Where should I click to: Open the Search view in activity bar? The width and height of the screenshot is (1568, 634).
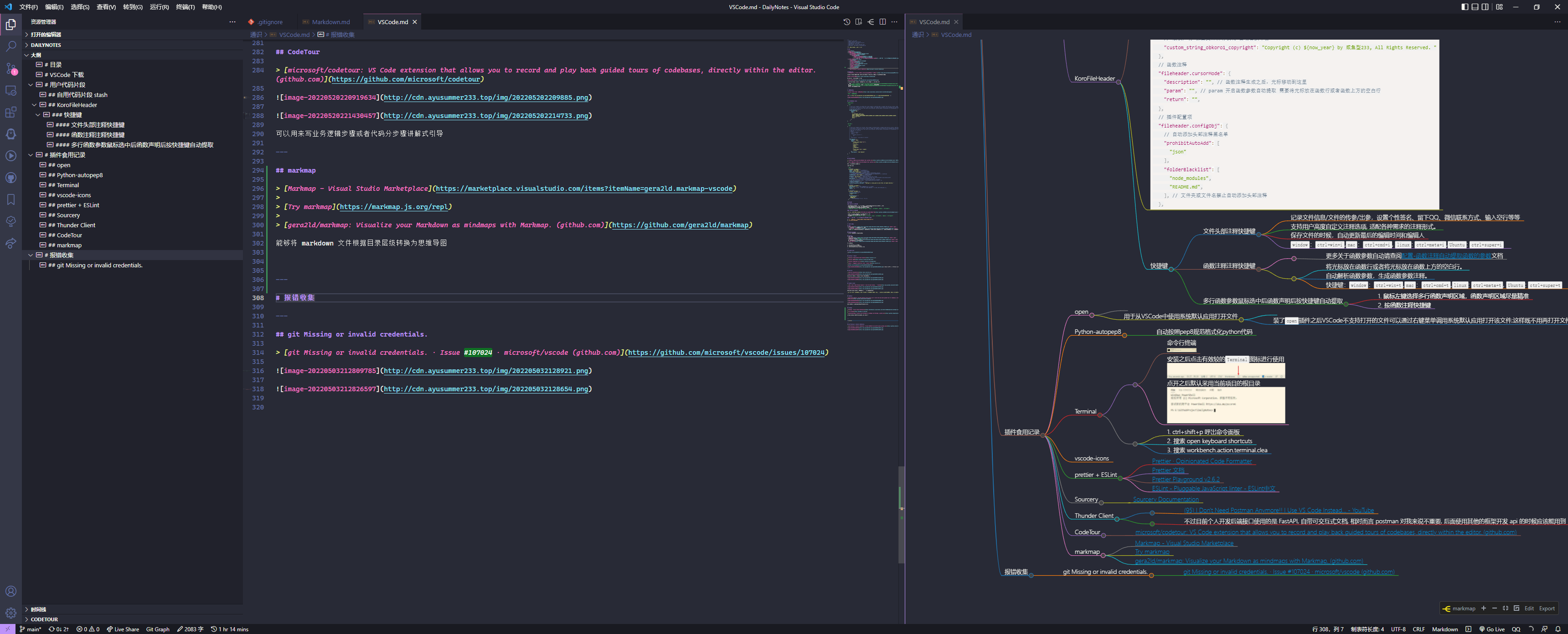11,46
